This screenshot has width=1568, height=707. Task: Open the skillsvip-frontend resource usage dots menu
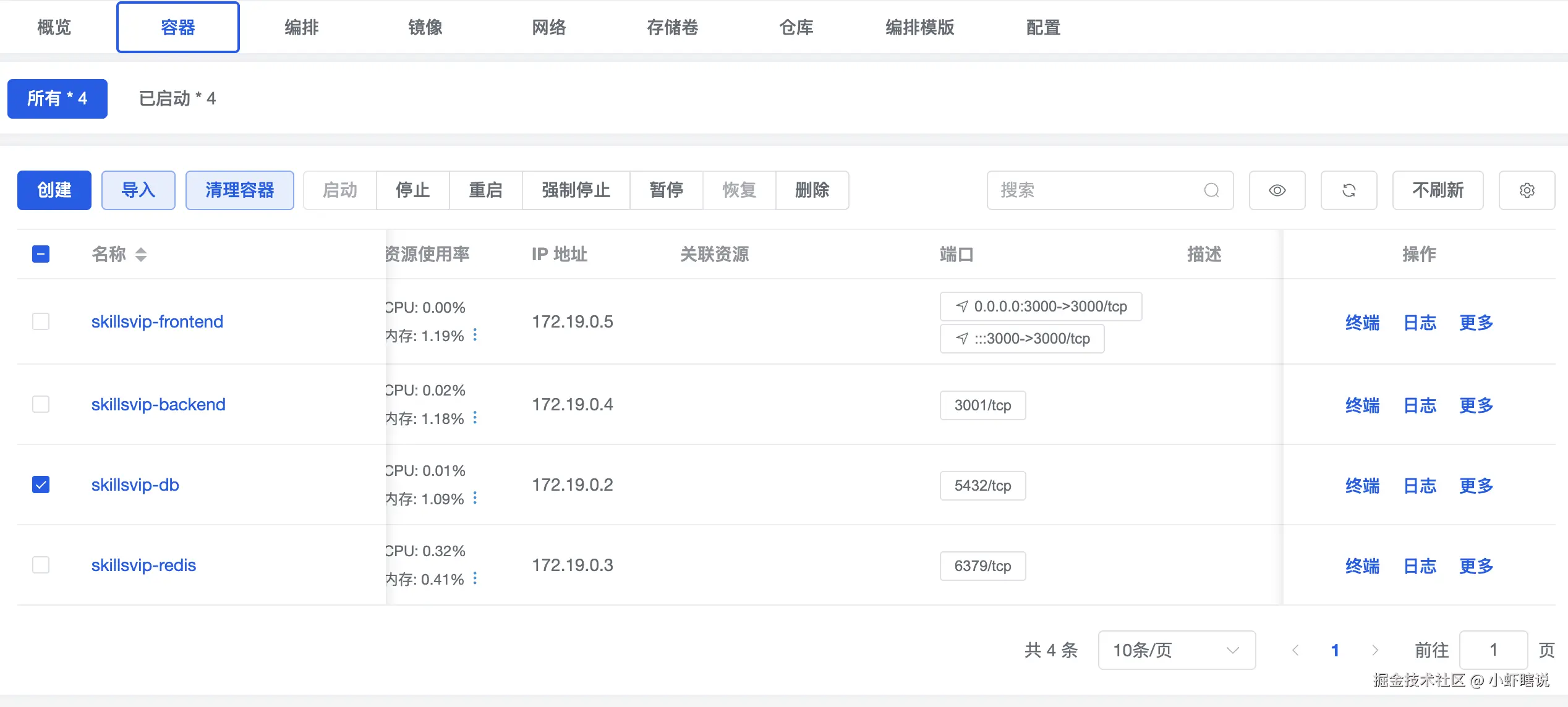tap(475, 335)
